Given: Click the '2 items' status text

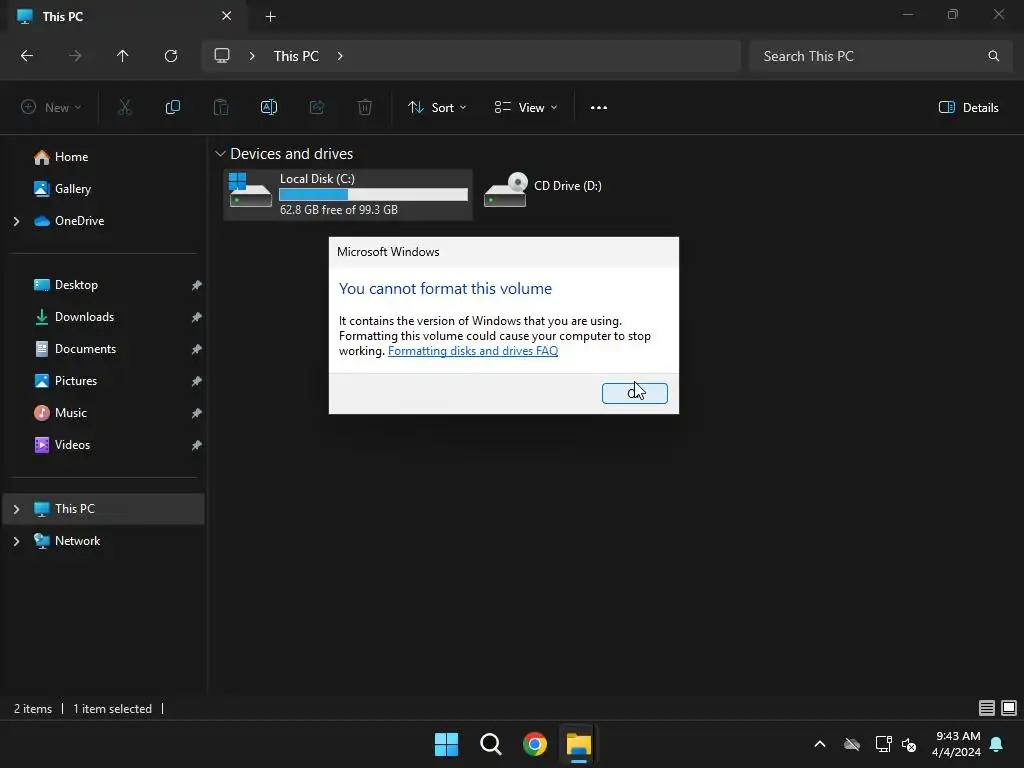Looking at the screenshot, I should point(33,709).
